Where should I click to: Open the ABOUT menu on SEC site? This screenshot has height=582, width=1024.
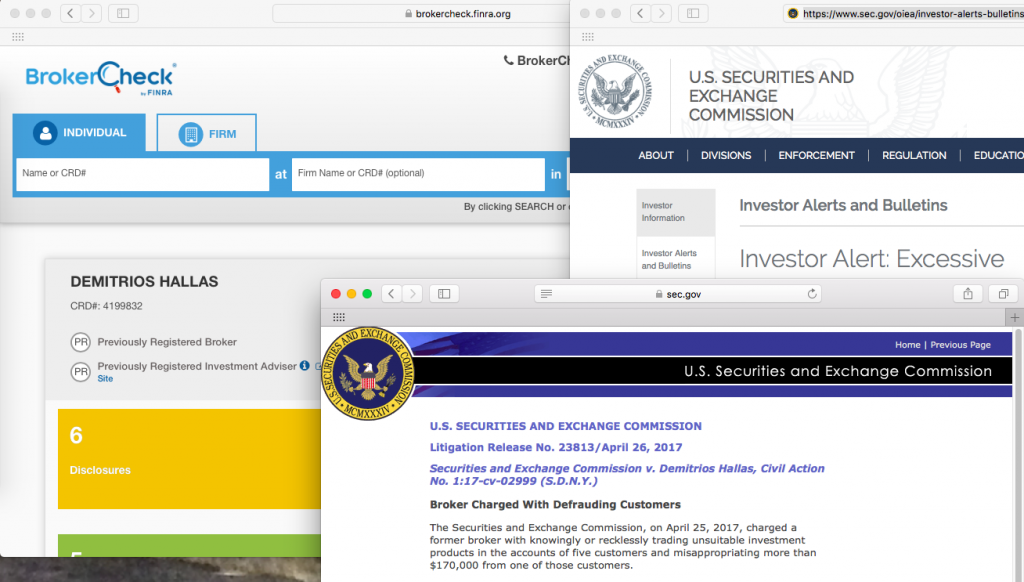click(656, 155)
